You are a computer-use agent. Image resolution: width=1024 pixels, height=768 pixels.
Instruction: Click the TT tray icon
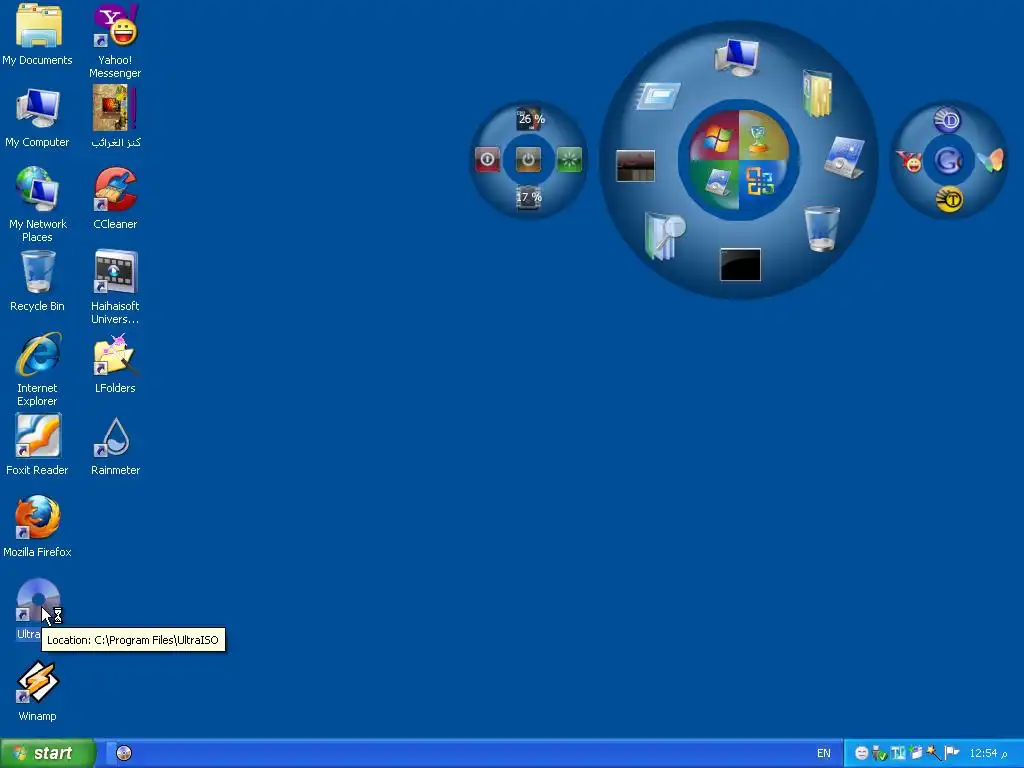[898, 753]
